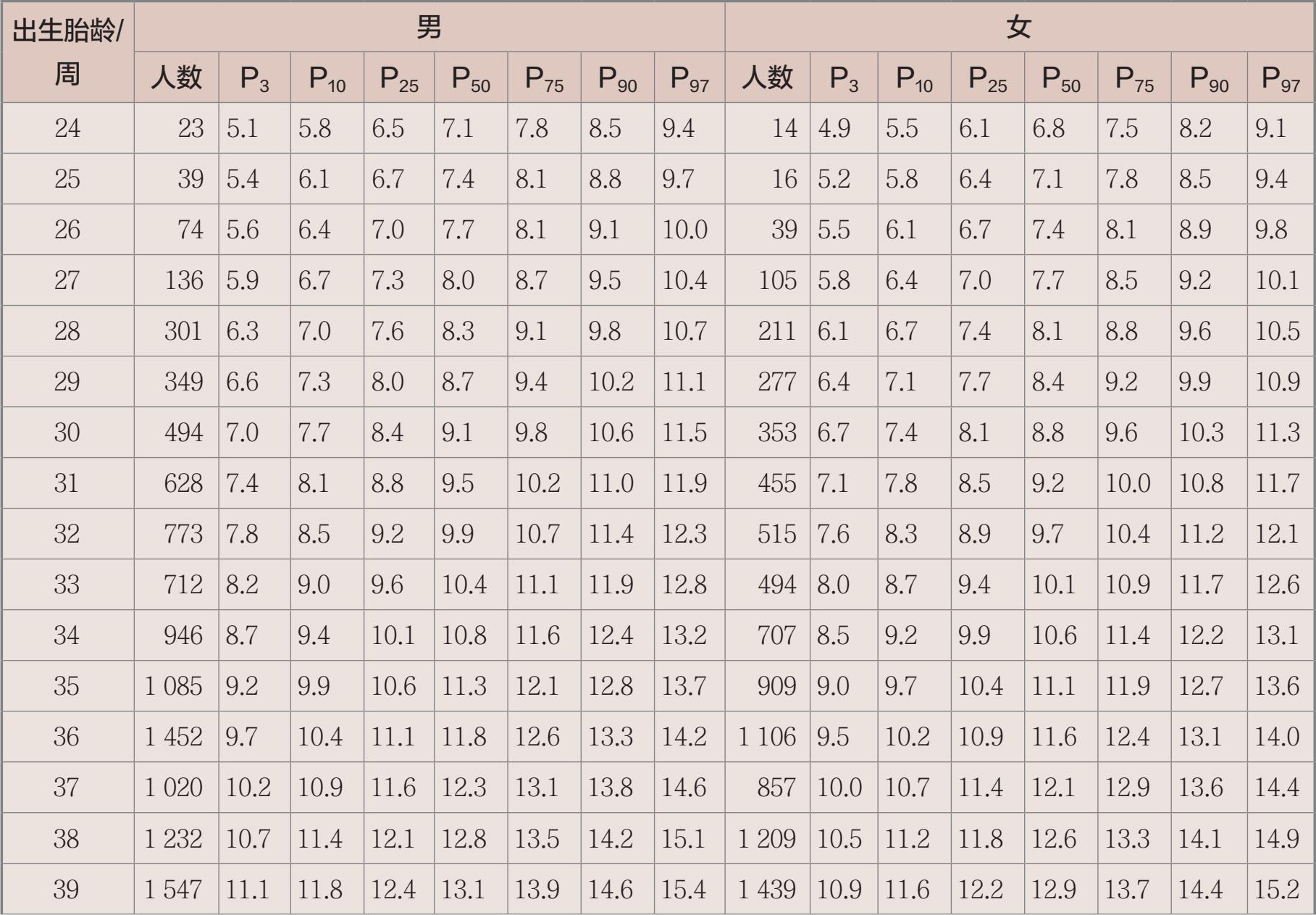Click the '人数' header under 女
Viewport: 1316px width, 915px height.
(768, 77)
